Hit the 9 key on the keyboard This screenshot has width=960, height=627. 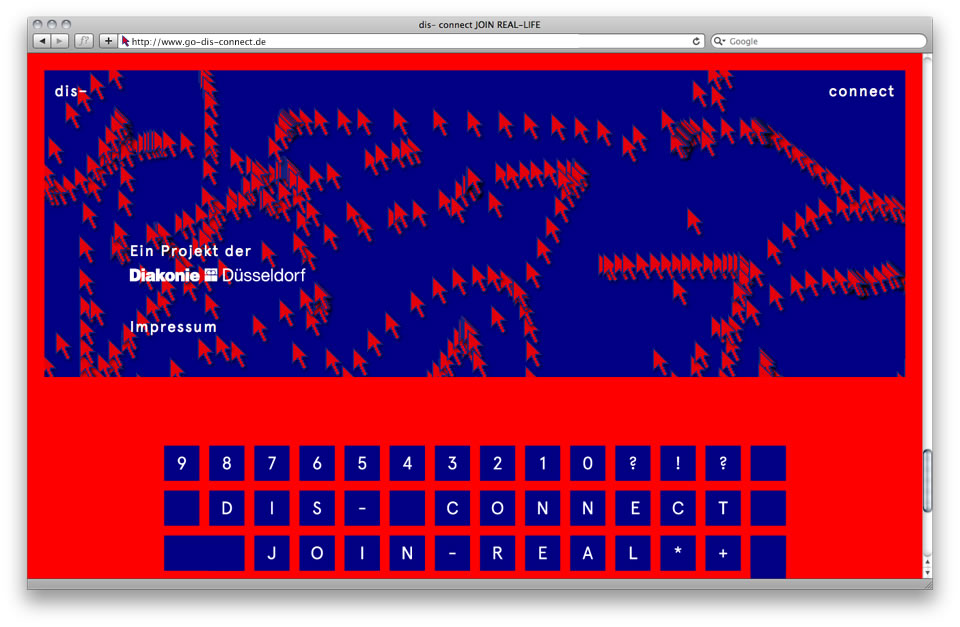(181, 464)
